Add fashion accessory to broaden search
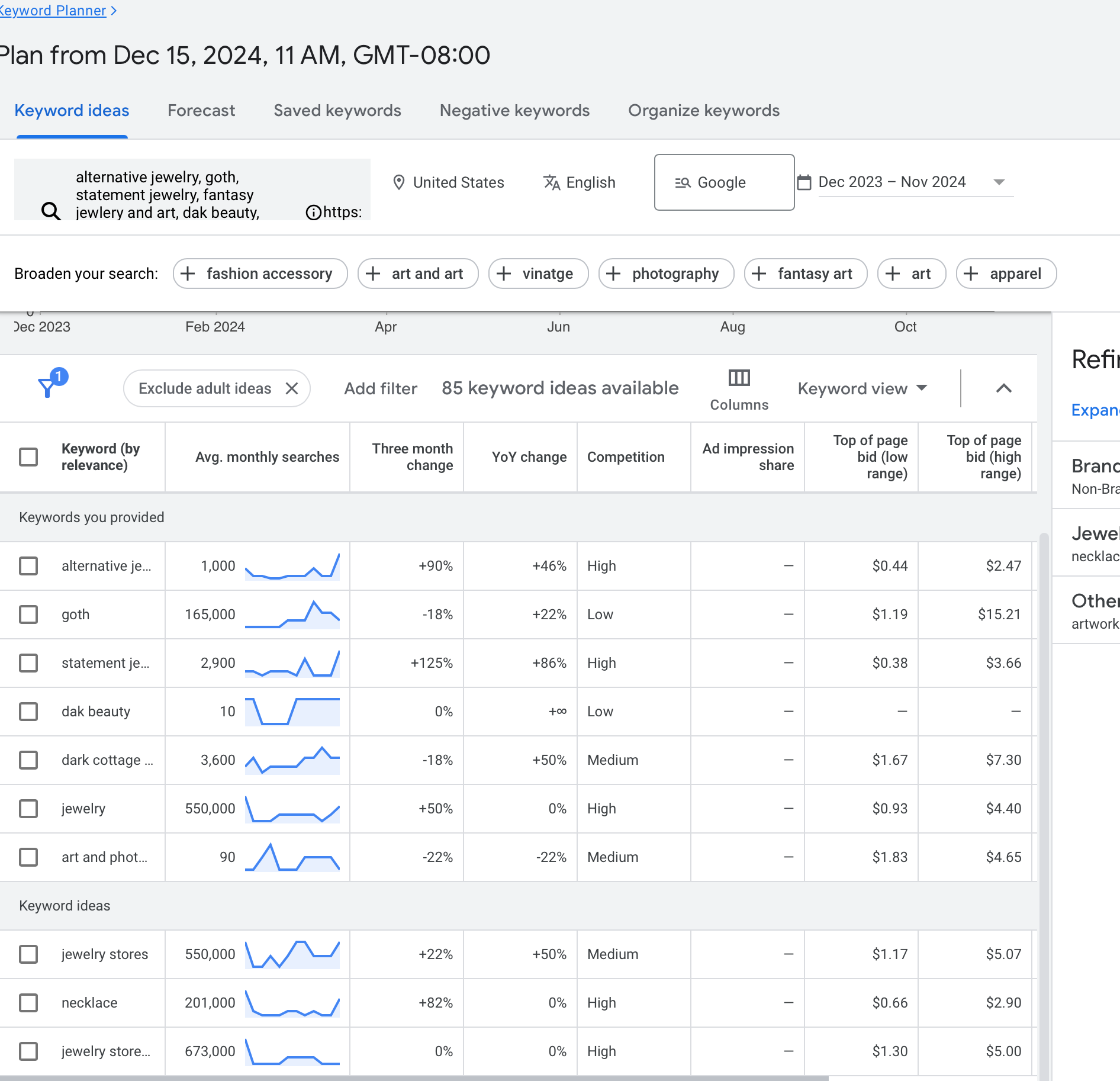The height and width of the screenshot is (1081, 1120). click(260, 274)
